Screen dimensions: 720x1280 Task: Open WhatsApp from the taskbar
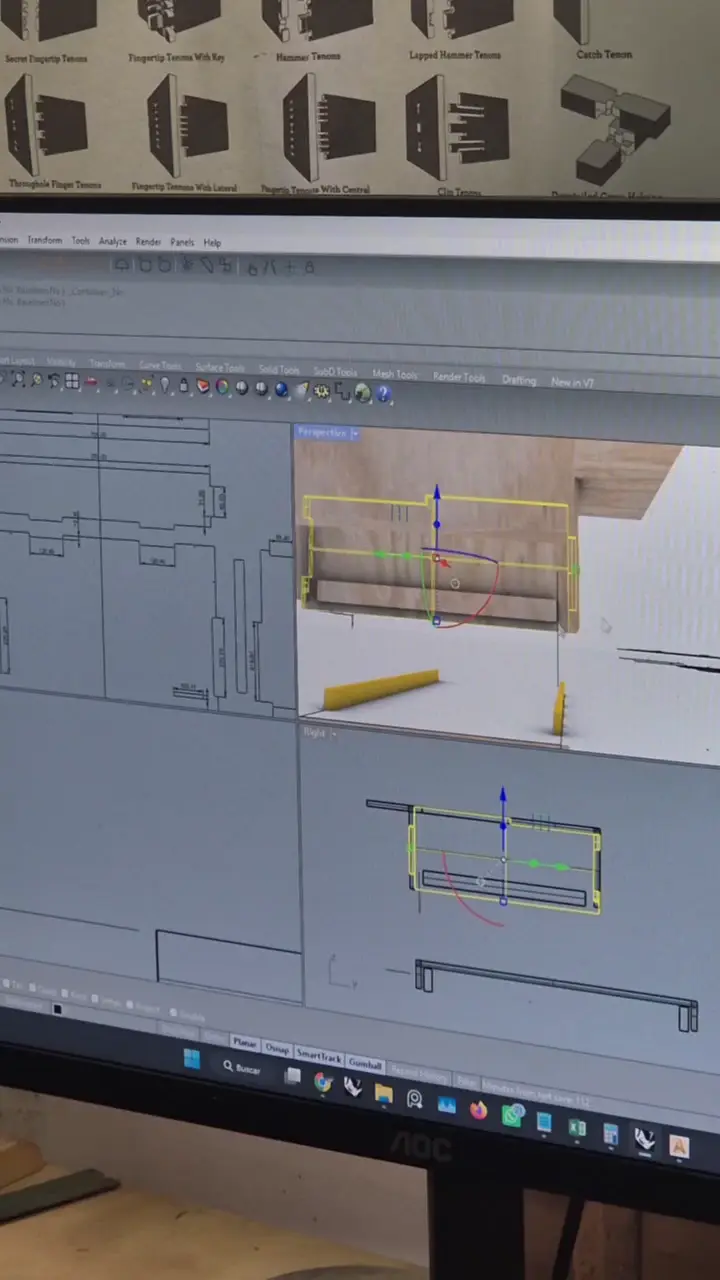click(512, 1115)
